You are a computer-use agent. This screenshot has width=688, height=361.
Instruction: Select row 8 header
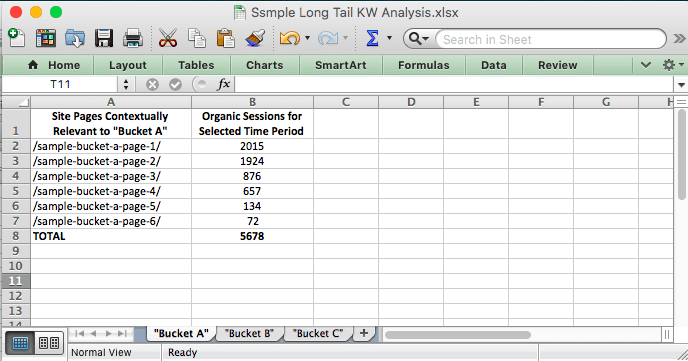pyautogui.click(x=16, y=236)
